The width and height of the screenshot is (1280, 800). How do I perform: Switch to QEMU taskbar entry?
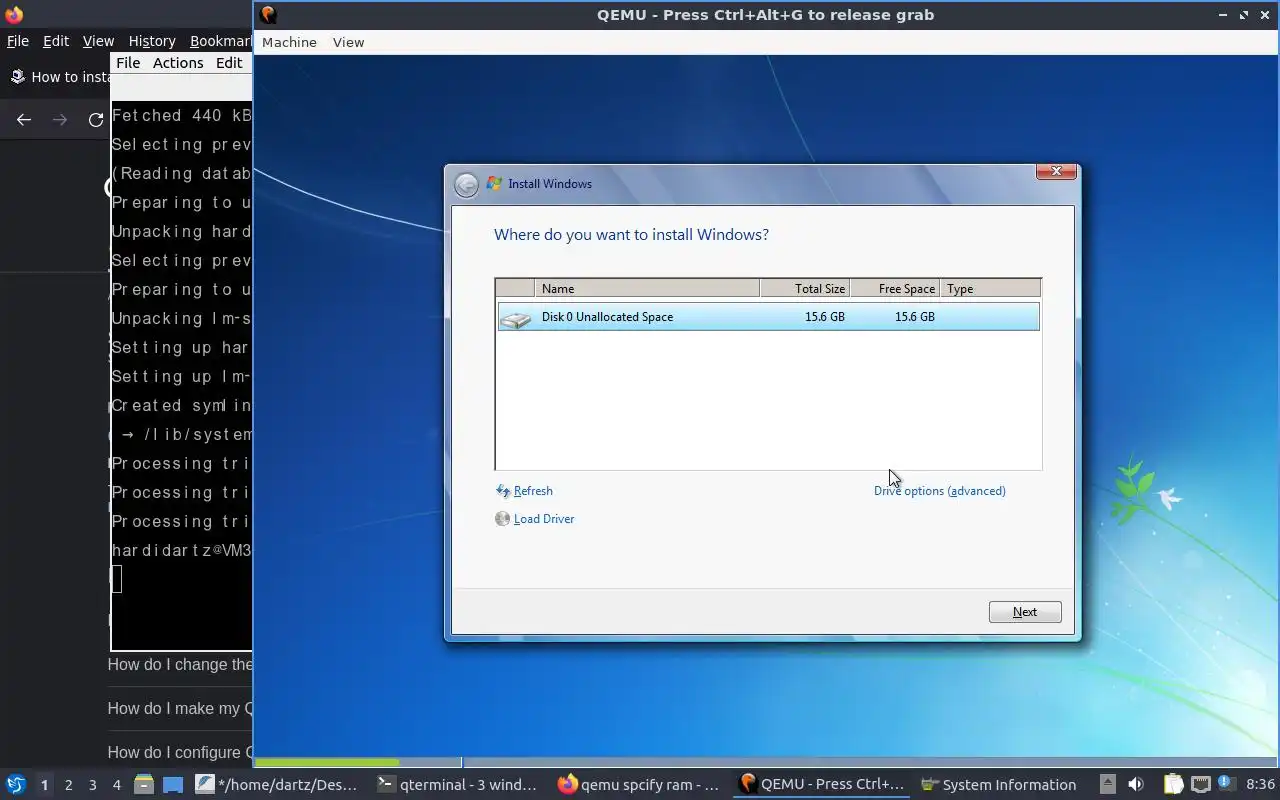pyautogui.click(x=822, y=785)
